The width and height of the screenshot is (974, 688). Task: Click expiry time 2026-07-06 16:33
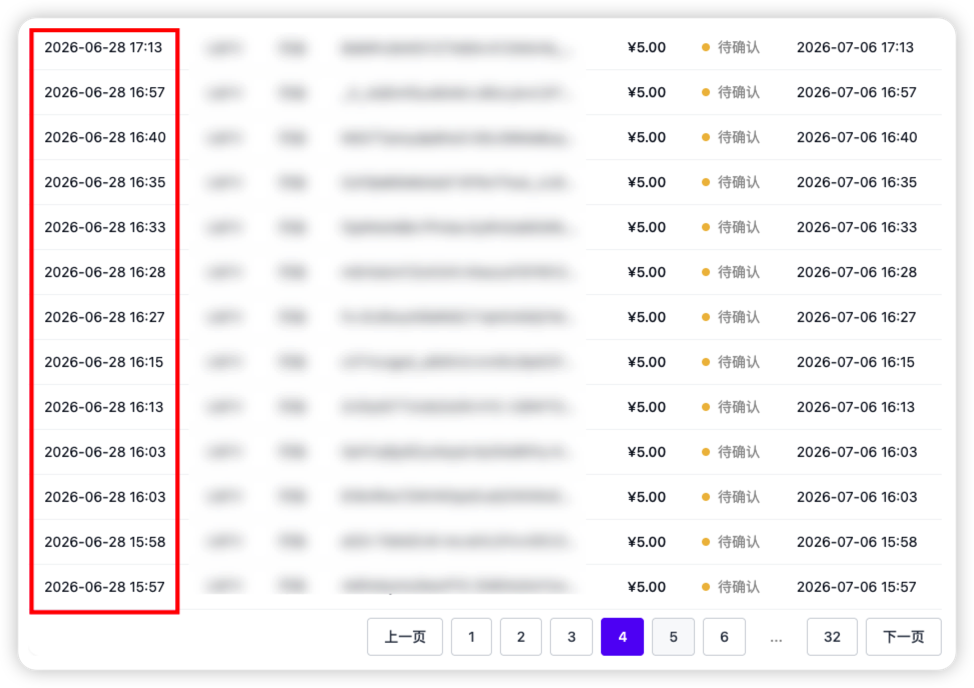(x=857, y=227)
